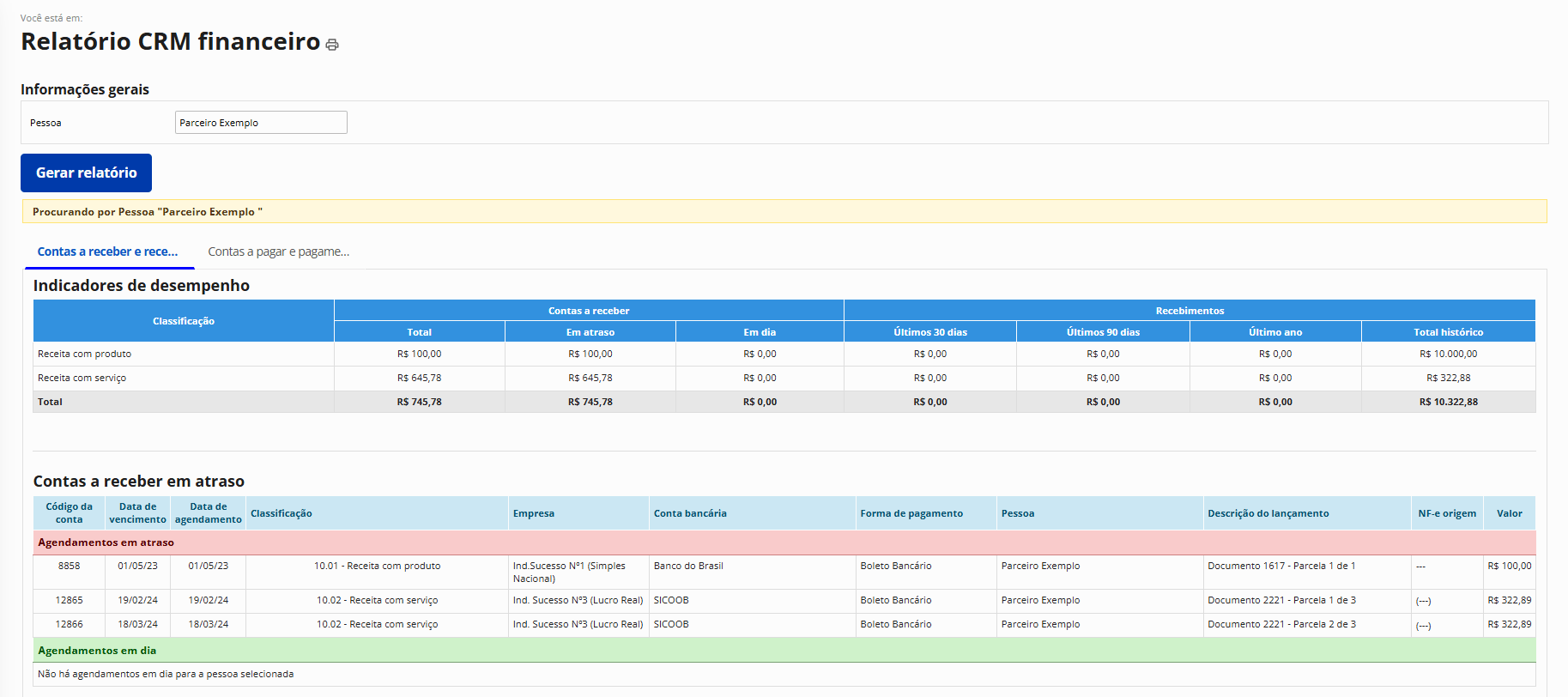1568x697 pixels.
Task: Click the Em atraso column header
Action: click(590, 332)
